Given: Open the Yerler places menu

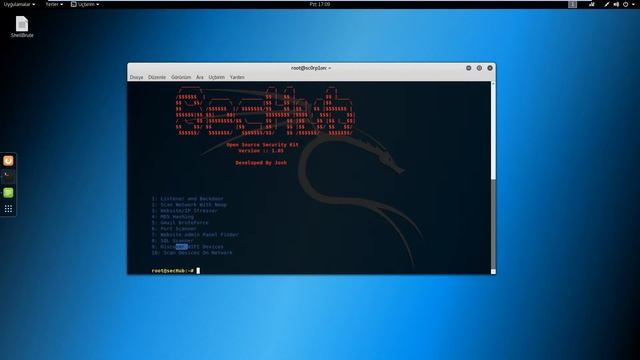Looking at the screenshot, I should 54,4.
